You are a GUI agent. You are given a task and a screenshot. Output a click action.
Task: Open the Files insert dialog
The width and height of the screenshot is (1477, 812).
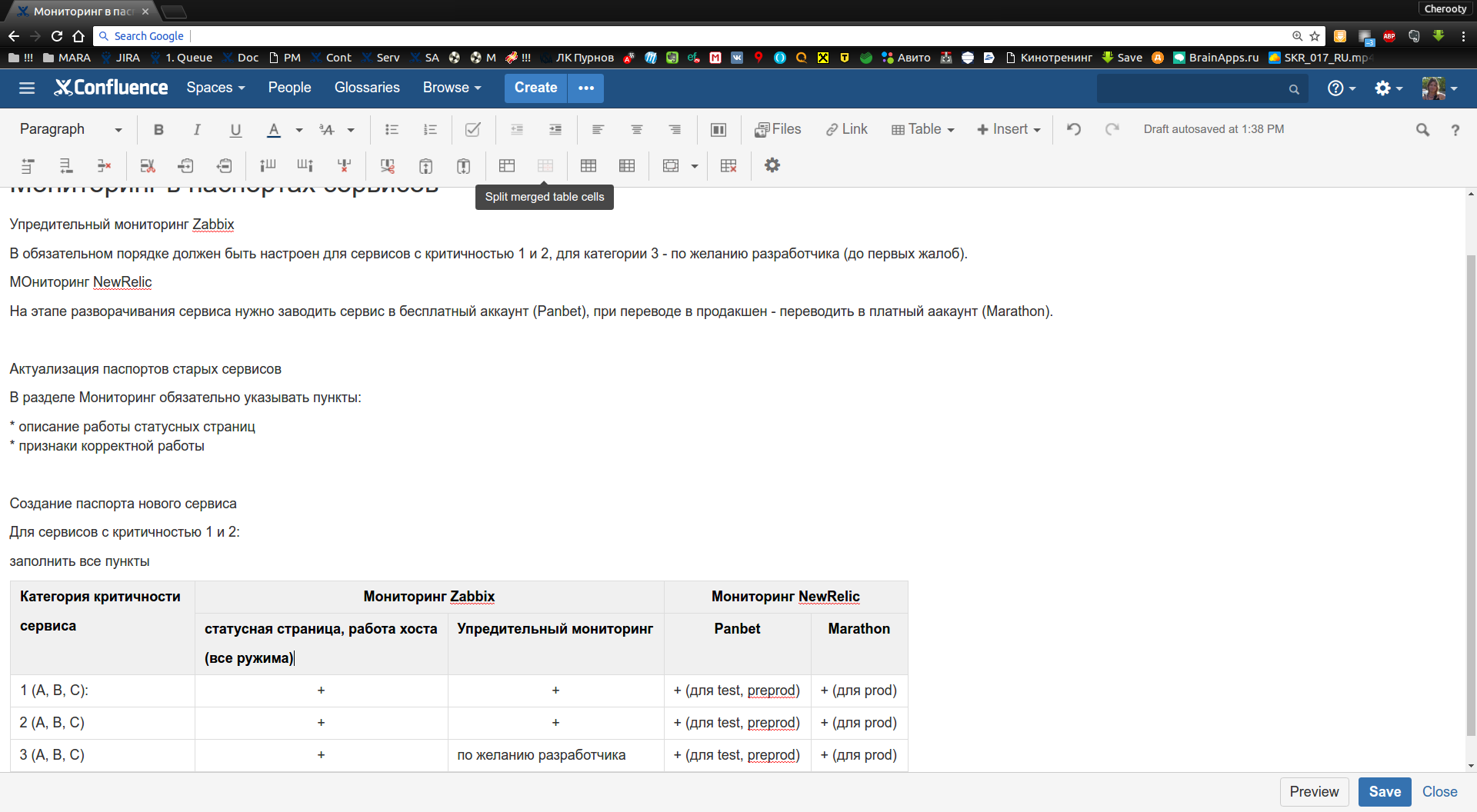coord(778,129)
